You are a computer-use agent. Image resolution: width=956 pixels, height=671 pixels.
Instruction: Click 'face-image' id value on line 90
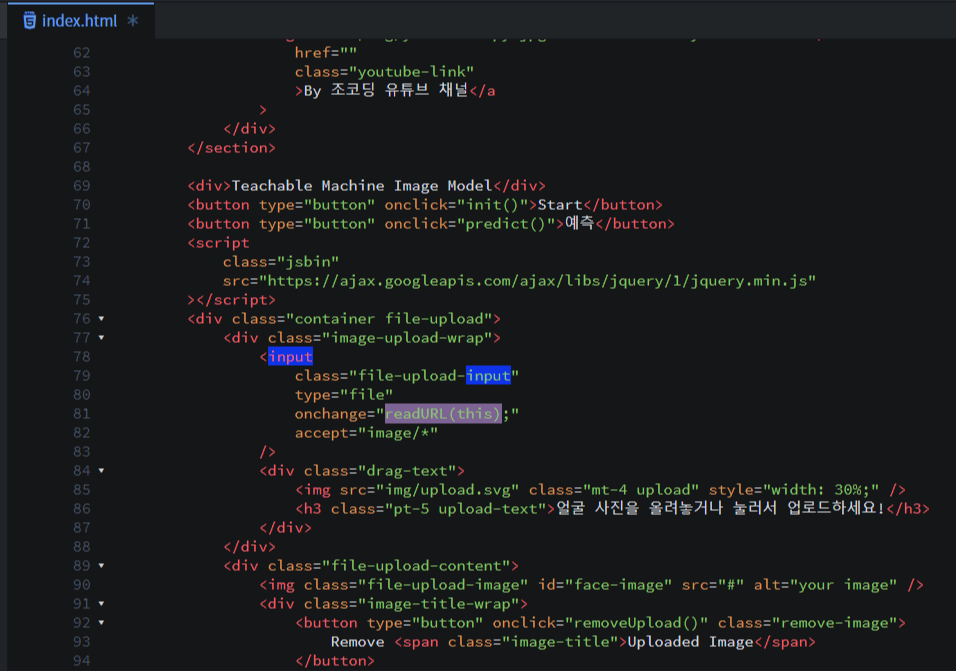click(618, 585)
